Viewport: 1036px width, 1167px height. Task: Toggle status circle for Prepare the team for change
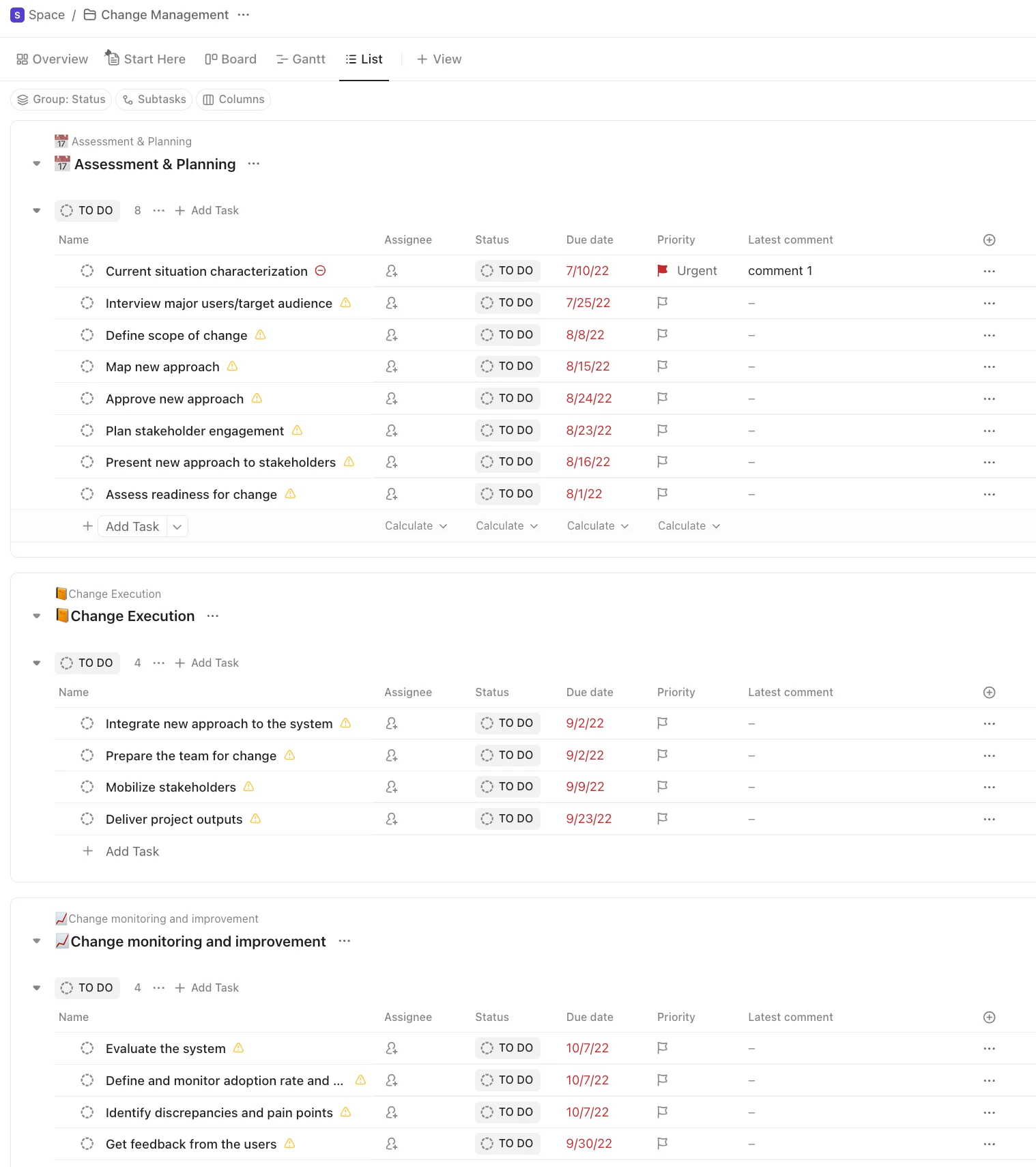(87, 755)
